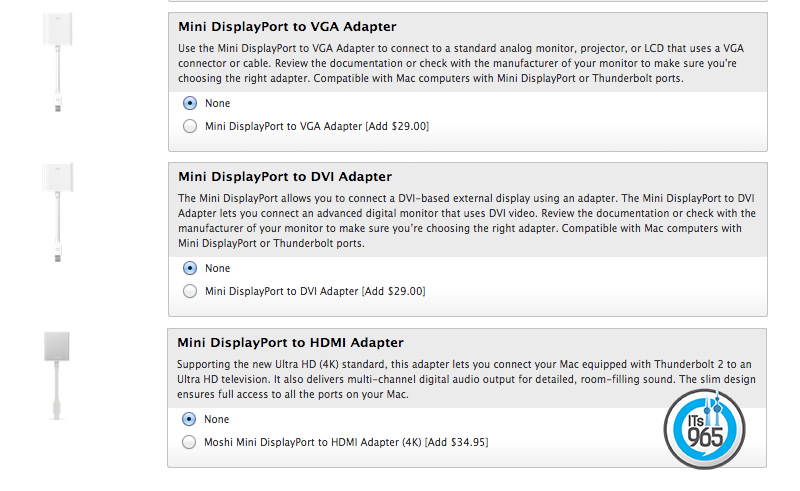Click the Moshi [Add $34.95] label text
800x491 pixels.
(346, 442)
